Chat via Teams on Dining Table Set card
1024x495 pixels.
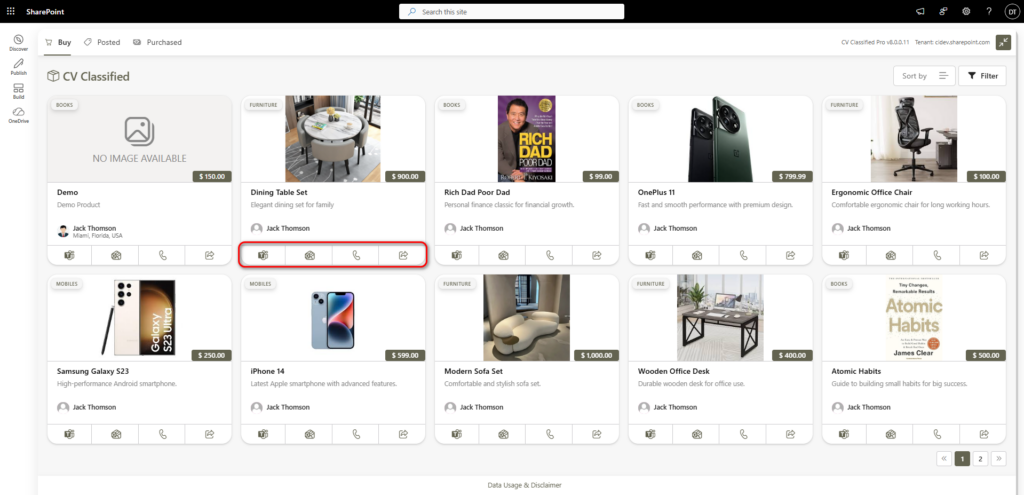[x=263, y=255]
